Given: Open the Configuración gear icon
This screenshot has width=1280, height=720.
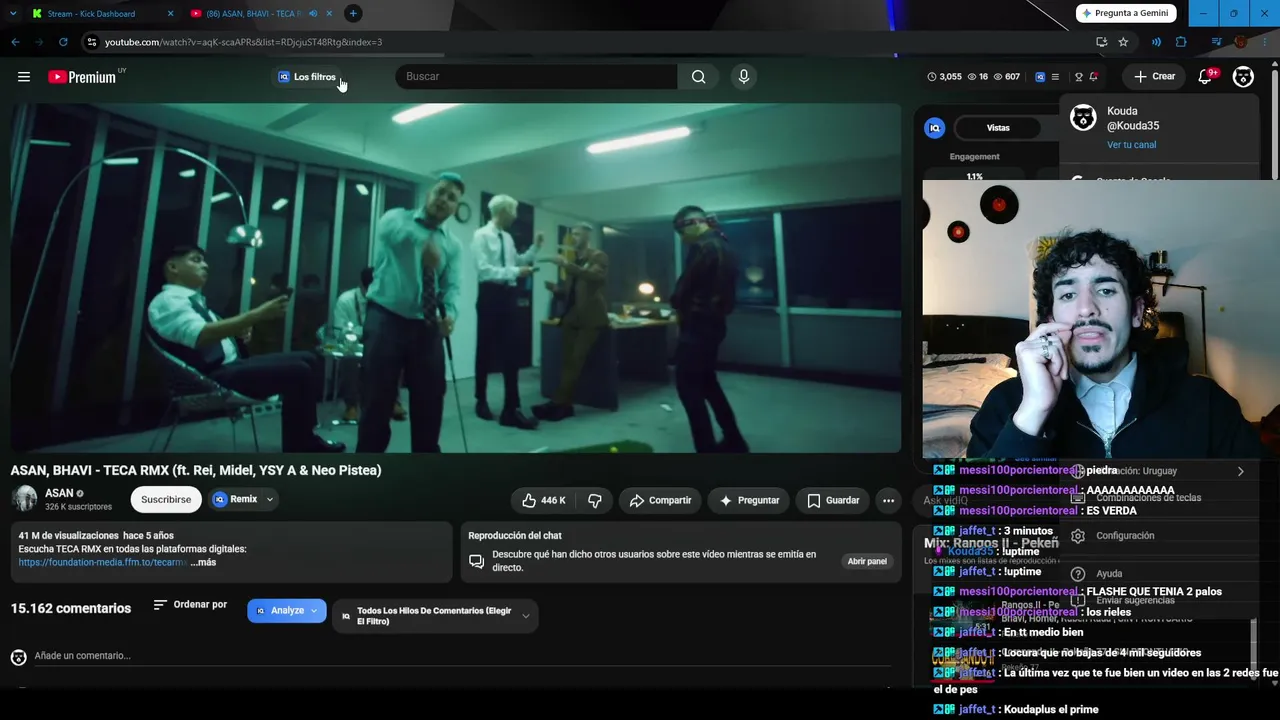Looking at the screenshot, I should pyautogui.click(x=1078, y=536).
